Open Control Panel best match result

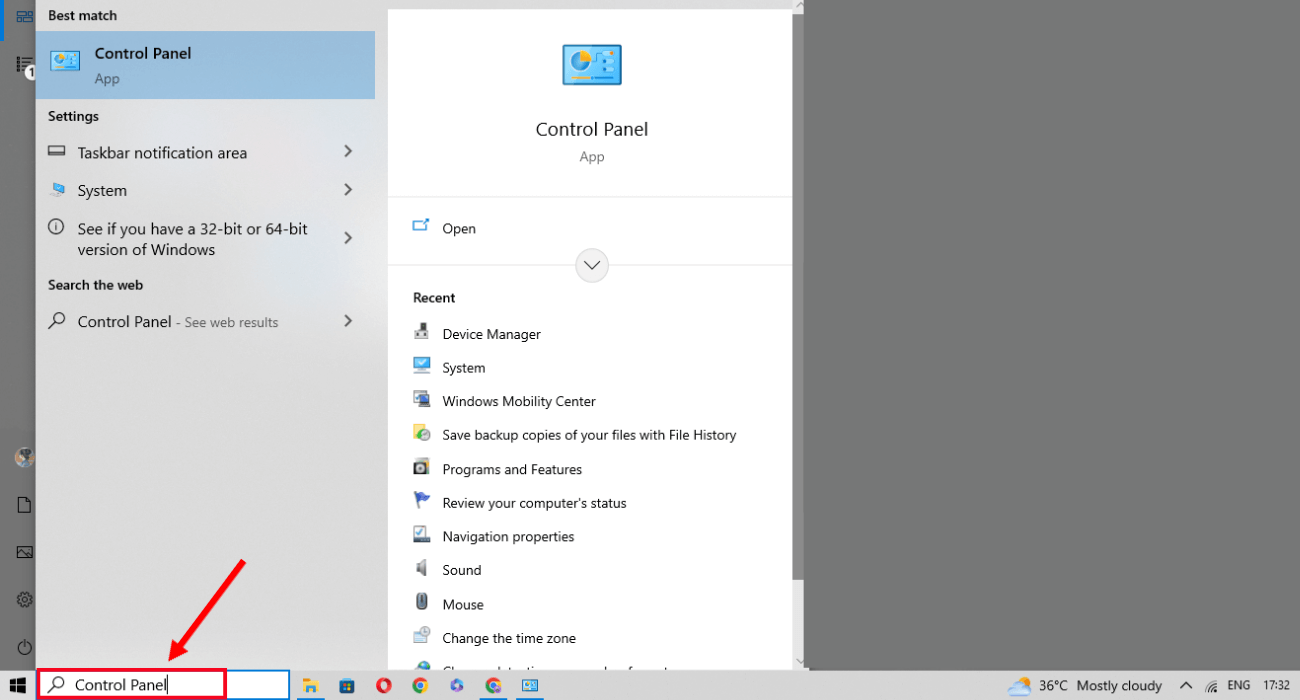205,65
